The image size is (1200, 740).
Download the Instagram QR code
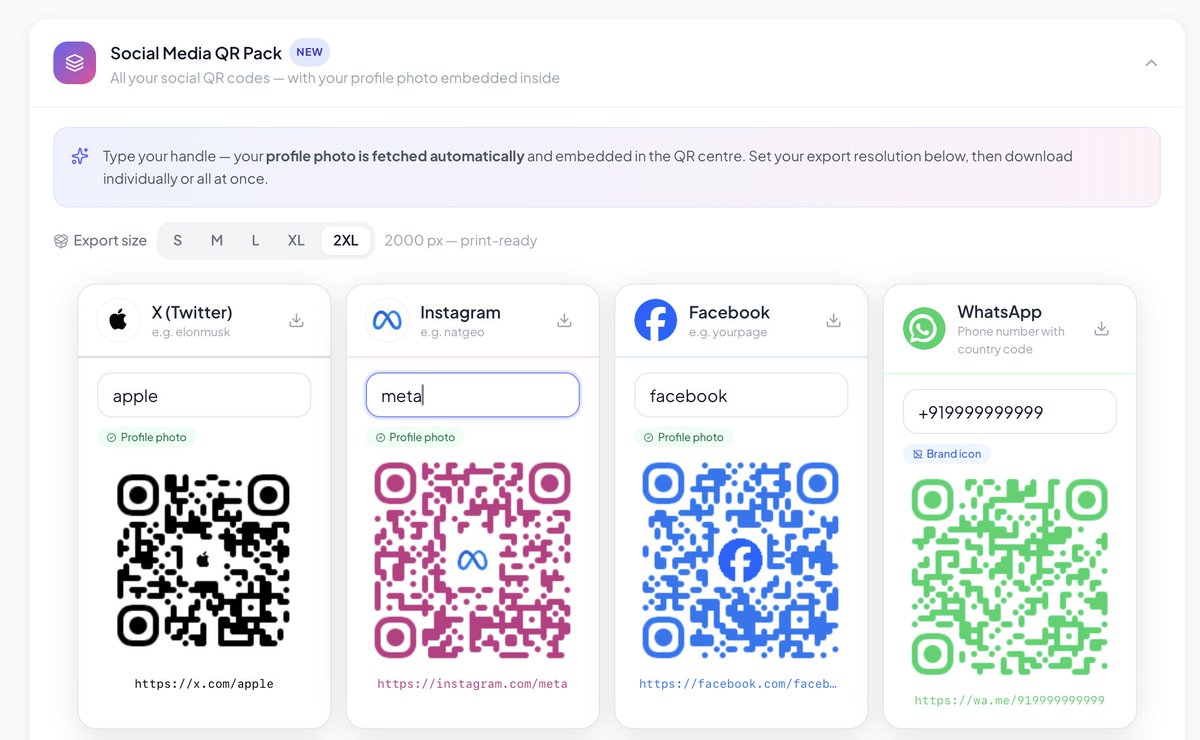[x=564, y=320]
